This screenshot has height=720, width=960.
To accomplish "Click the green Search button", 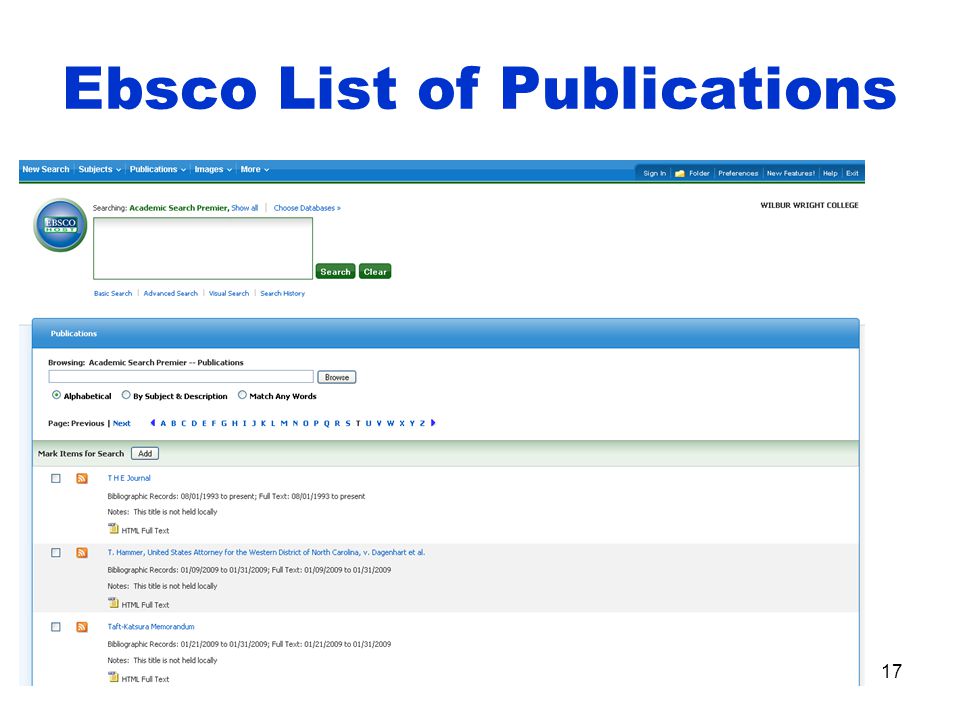I will point(336,271).
